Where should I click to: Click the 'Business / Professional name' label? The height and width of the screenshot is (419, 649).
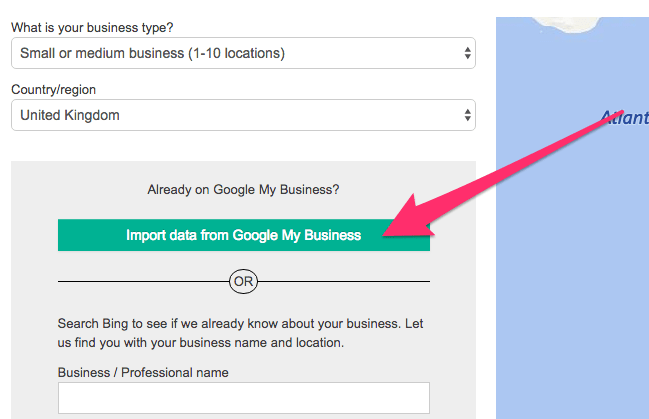[143, 372]
